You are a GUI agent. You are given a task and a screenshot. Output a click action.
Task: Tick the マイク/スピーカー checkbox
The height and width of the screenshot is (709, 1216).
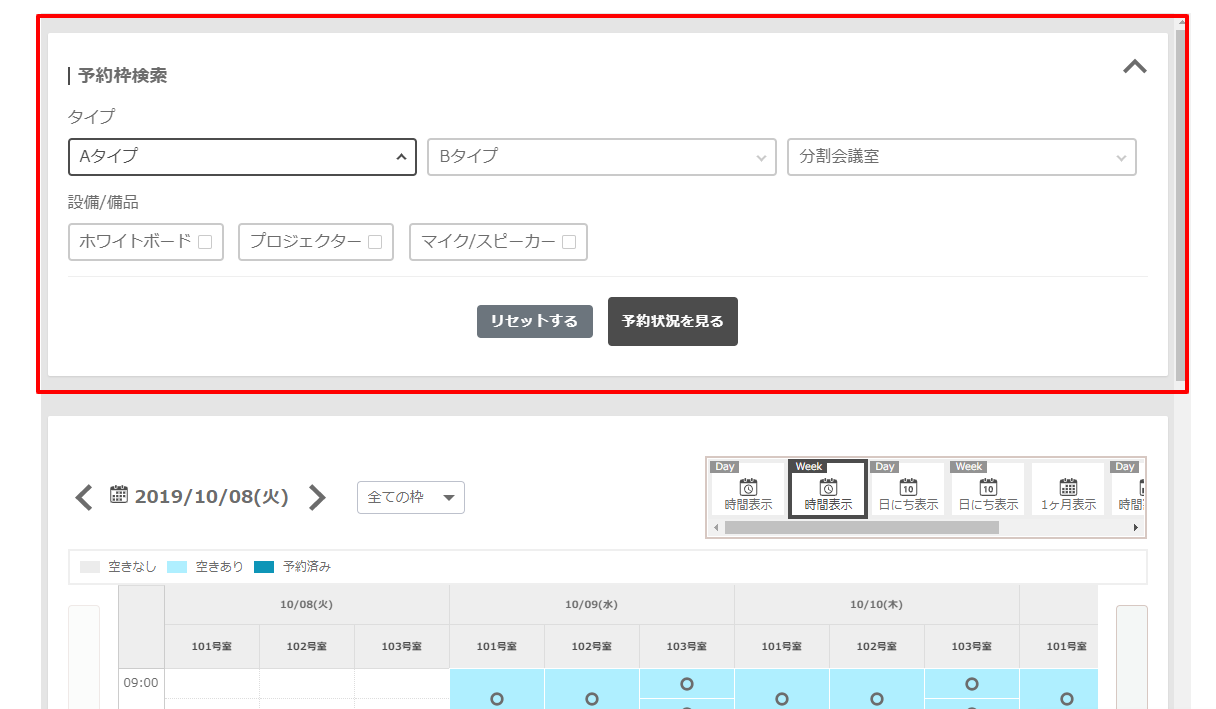568,242
